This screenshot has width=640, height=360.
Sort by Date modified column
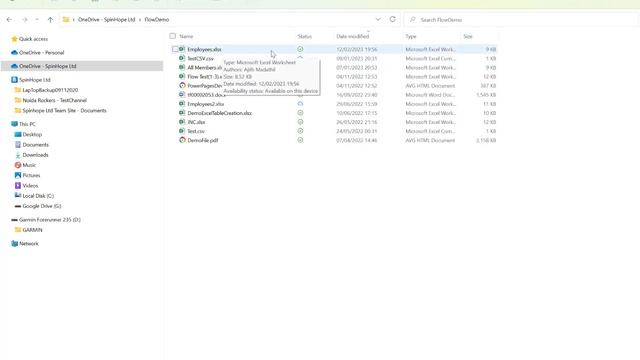pyautogui.click(x=353, y=36)
